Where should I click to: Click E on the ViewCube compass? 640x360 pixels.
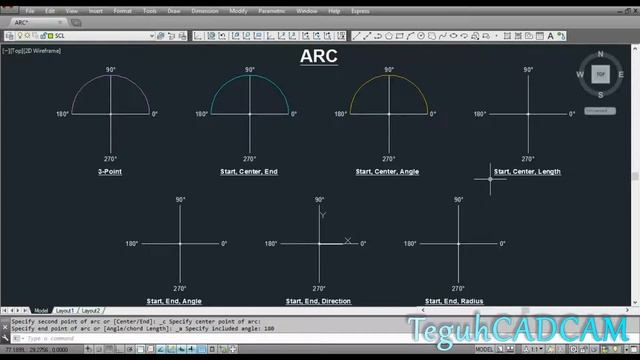621,74
